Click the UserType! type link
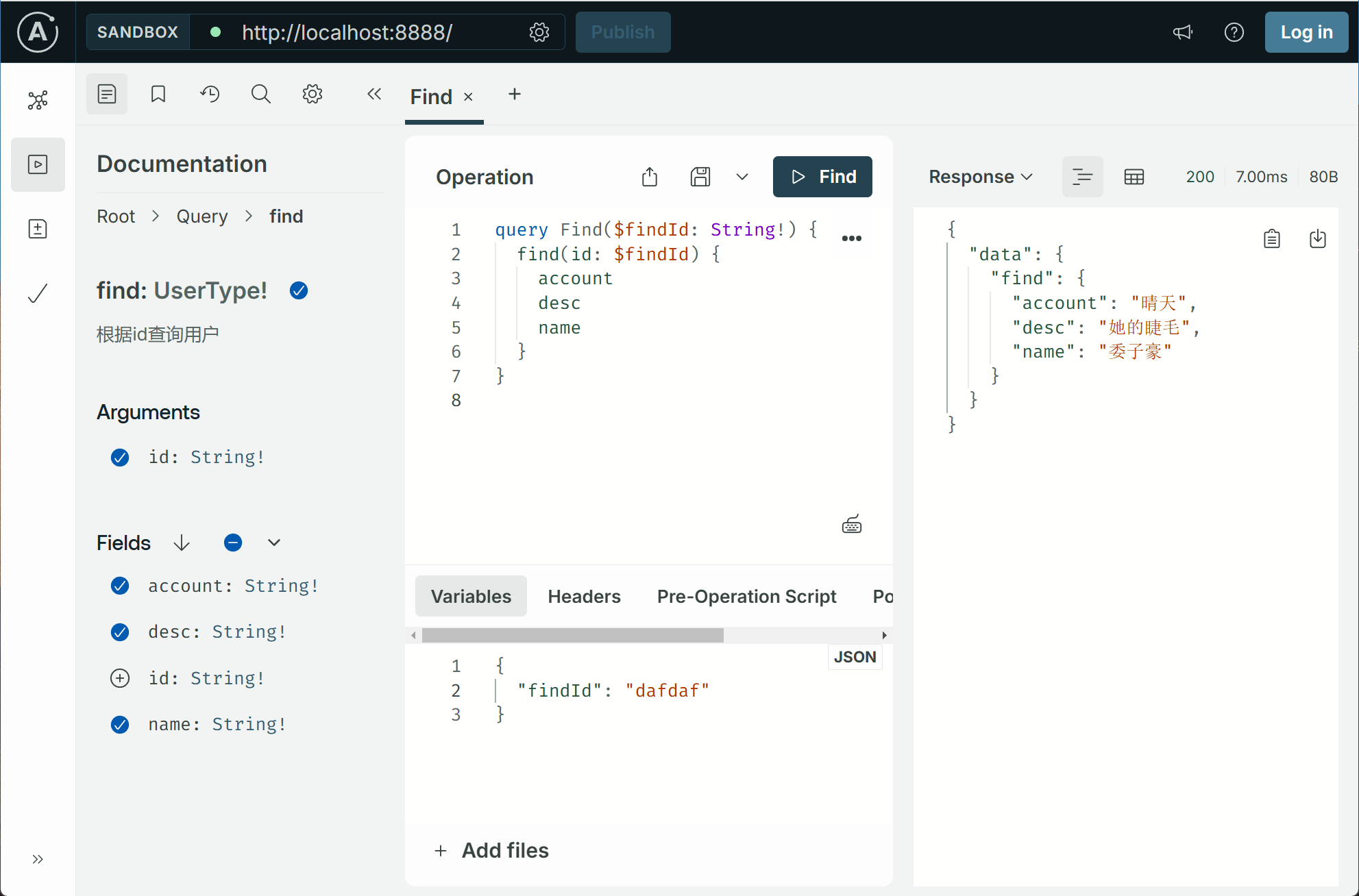Viewport: 1359px width, 896px height. pyautogui.click(x=210, y=291)
